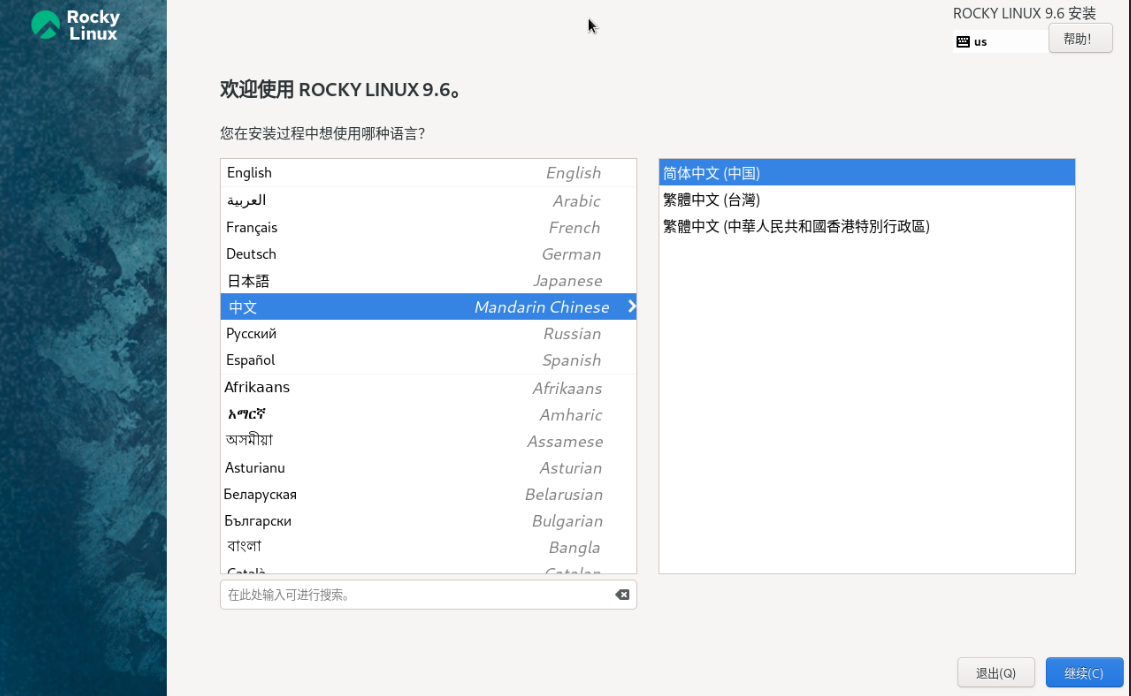Viewport: 1131px width, 696px height.
Task: Click the Rocky Linux logo icon
Action: tap(45, 25)
